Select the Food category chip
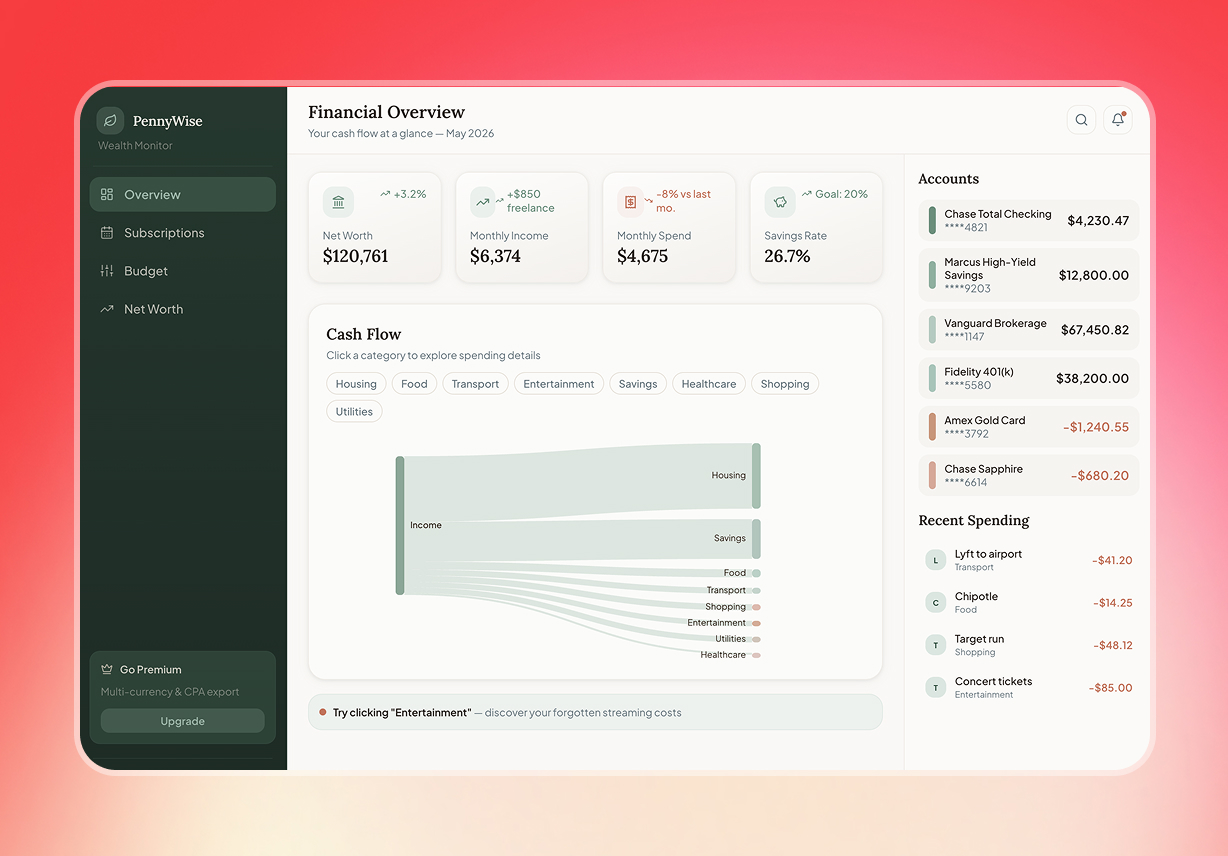This screenshot has width=1228, height=856. 414,384
